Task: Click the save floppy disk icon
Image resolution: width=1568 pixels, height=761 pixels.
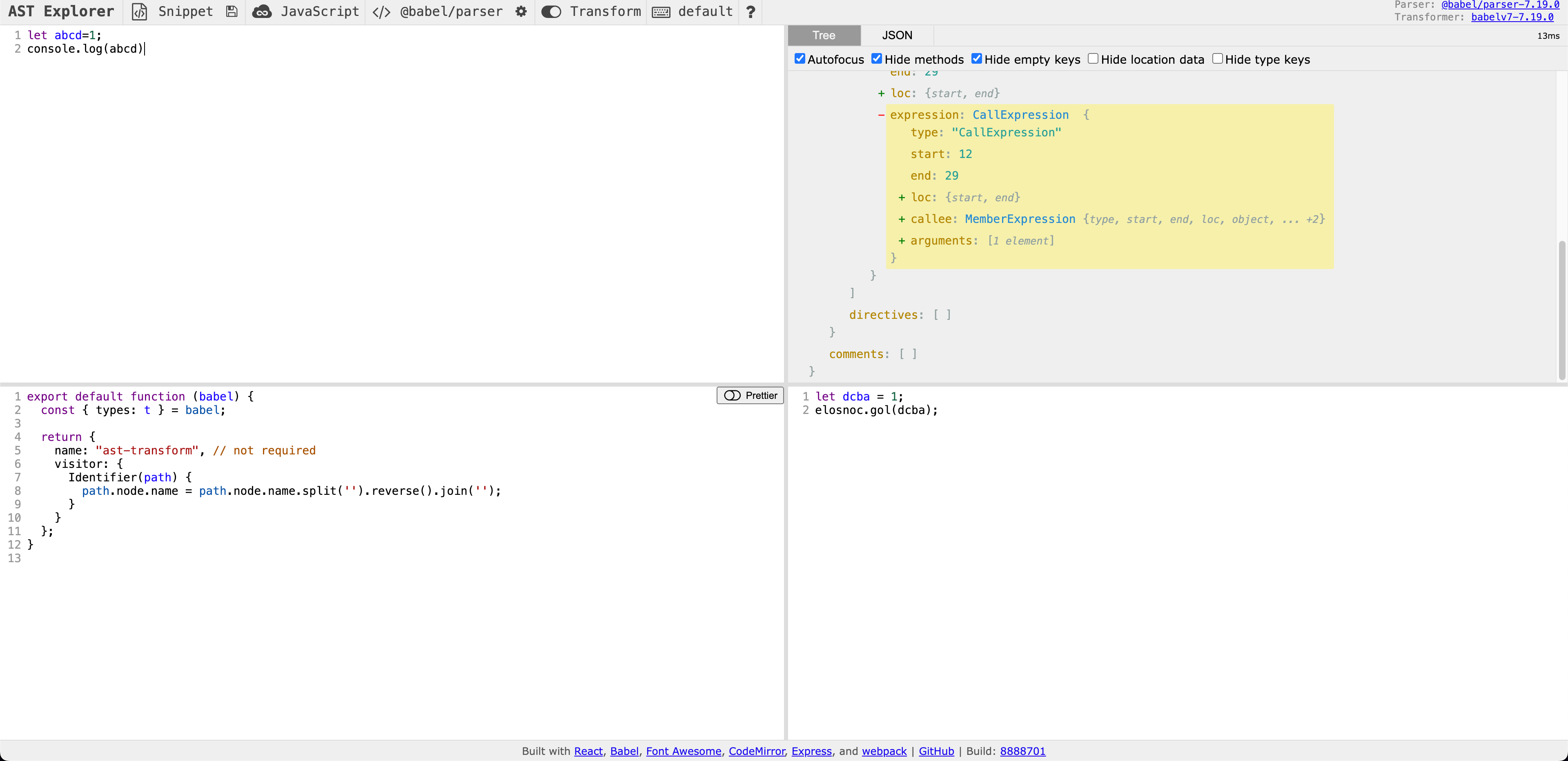Action: (231, 11)
